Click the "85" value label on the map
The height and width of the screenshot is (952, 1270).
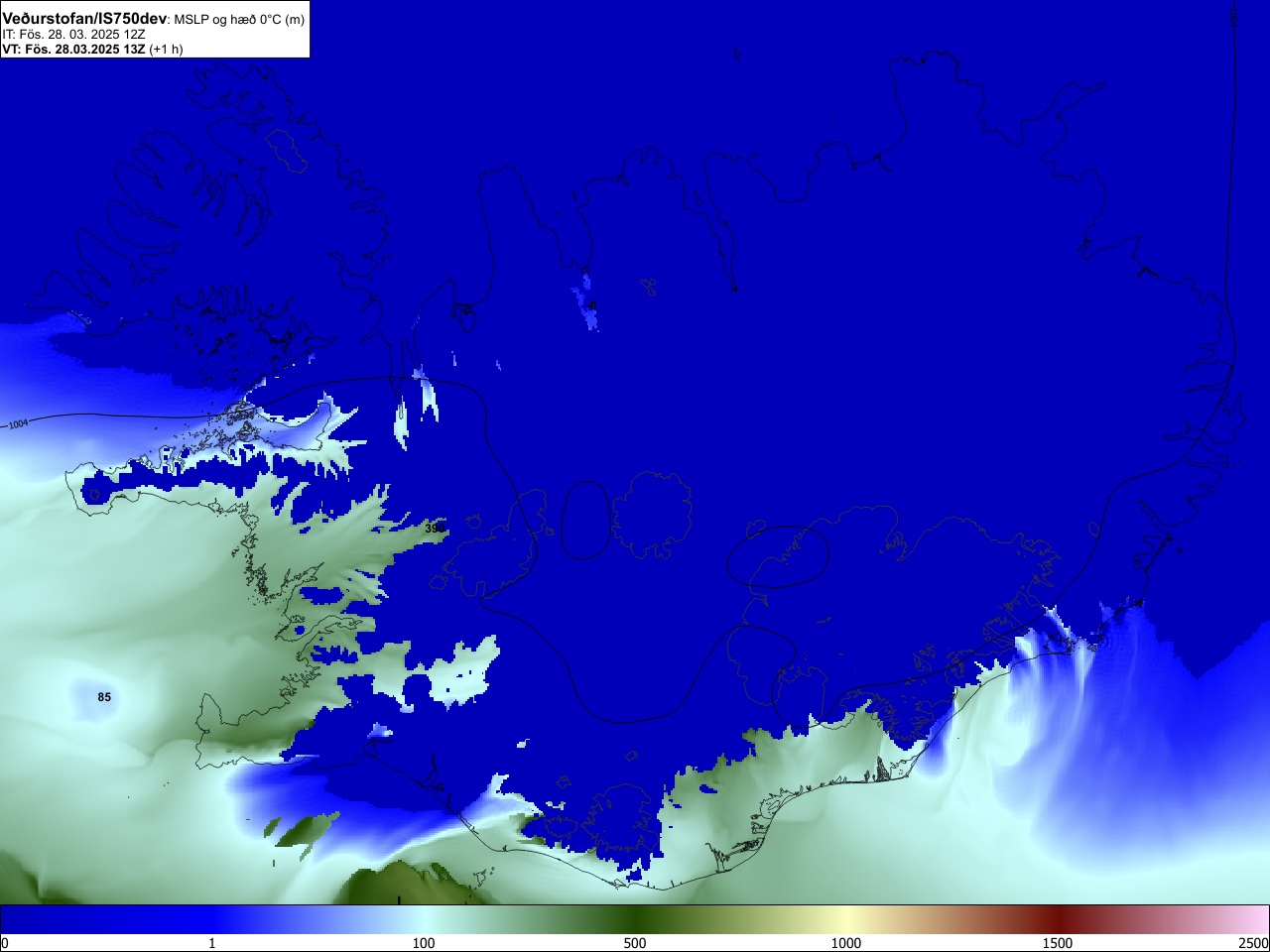click(104, 697)
